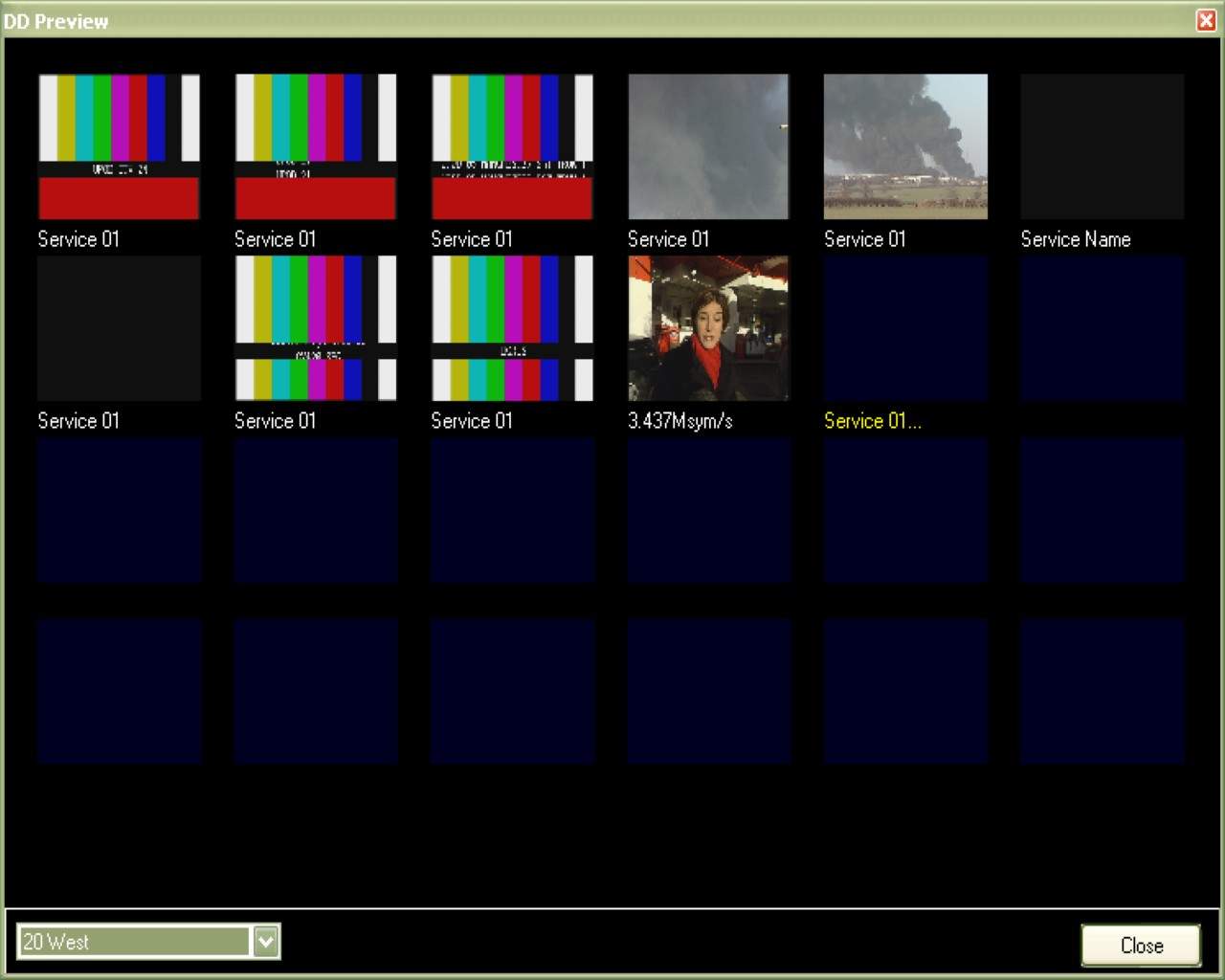Click the Service Name label
Image resolution: width=1225 pixels, height=980 pixels.
click(1075, 239)
